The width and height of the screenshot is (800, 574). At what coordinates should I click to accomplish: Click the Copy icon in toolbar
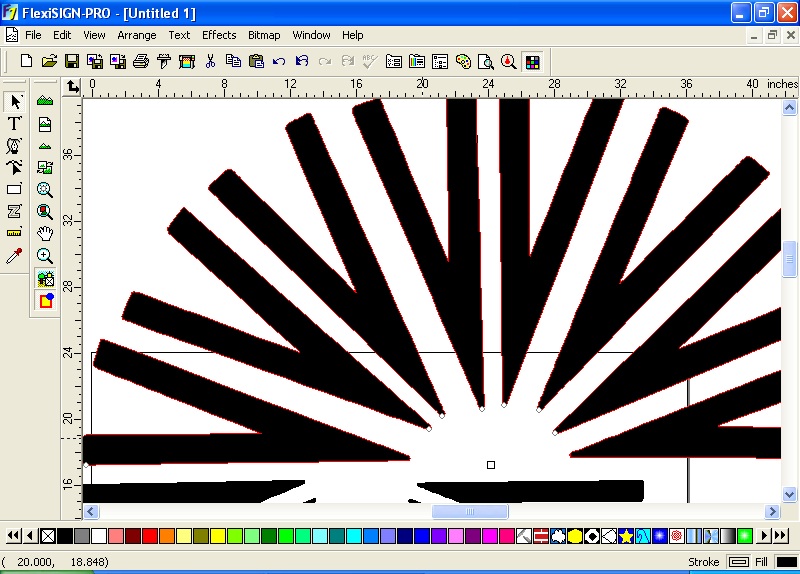click(233, 62)
